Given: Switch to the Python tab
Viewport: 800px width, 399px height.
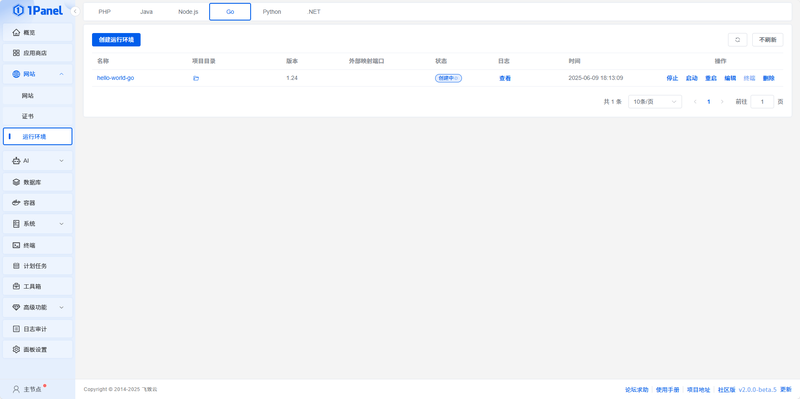Looking at the screenshot, I should point(272,12).
